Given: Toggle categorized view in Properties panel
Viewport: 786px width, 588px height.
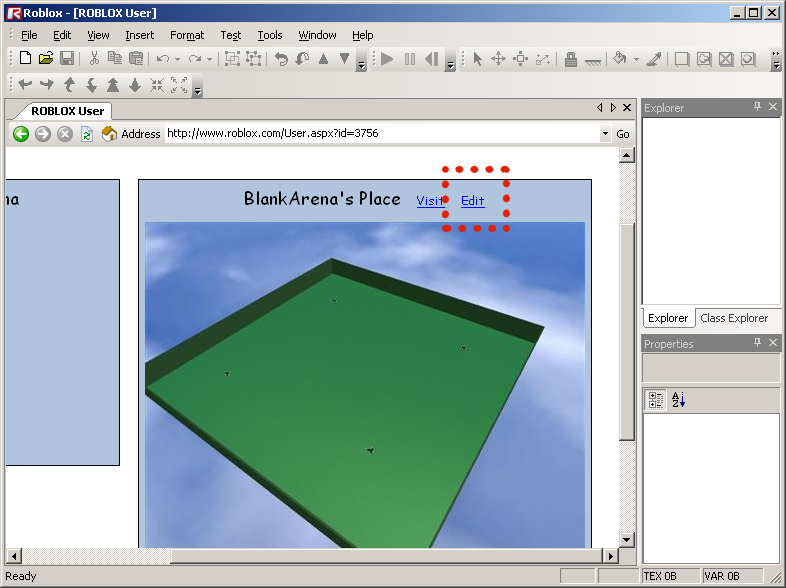Looking at the screenshot, I should pos(655,400).
